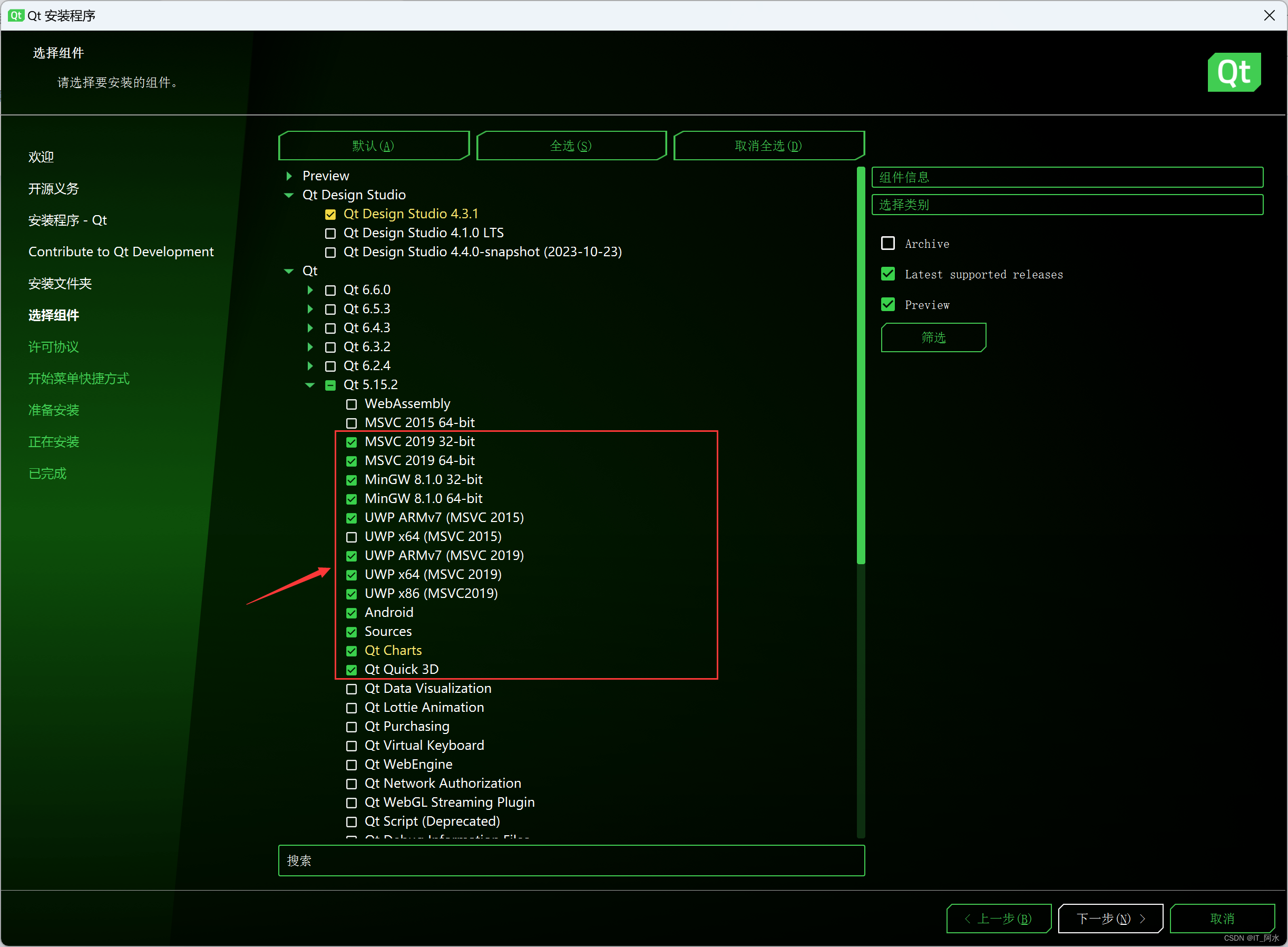Uncheck UWP x86 (MSVC2019)
Viewport: 1288px width, 947px height.
tap(351, 594)
